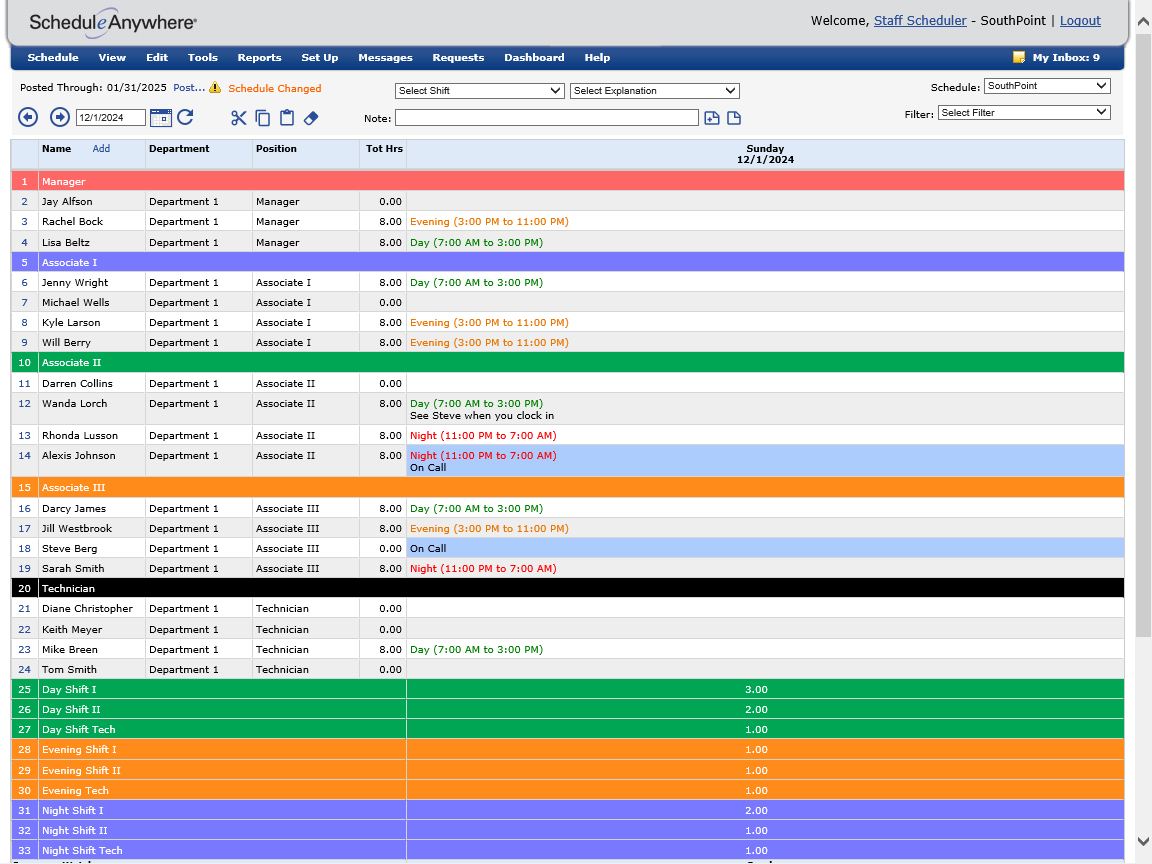Click the Add link in the Name column
This screenshot has width=1152, height=864.
click(101, 148)
